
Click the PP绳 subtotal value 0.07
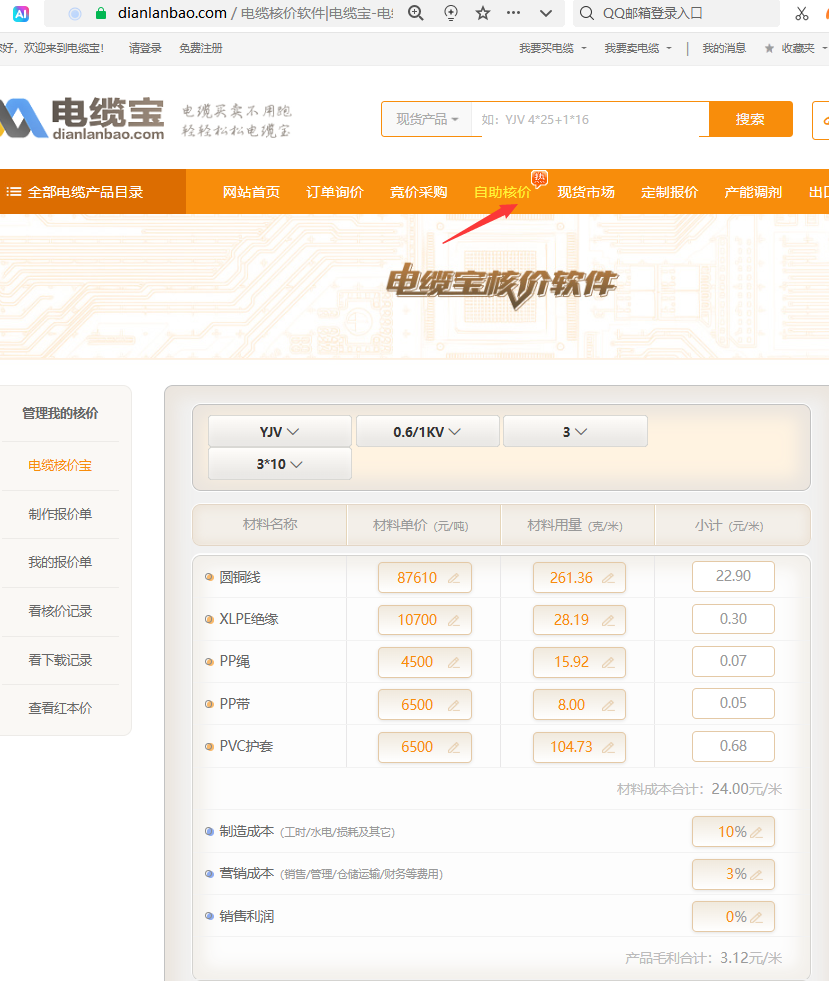coord(733,661)
